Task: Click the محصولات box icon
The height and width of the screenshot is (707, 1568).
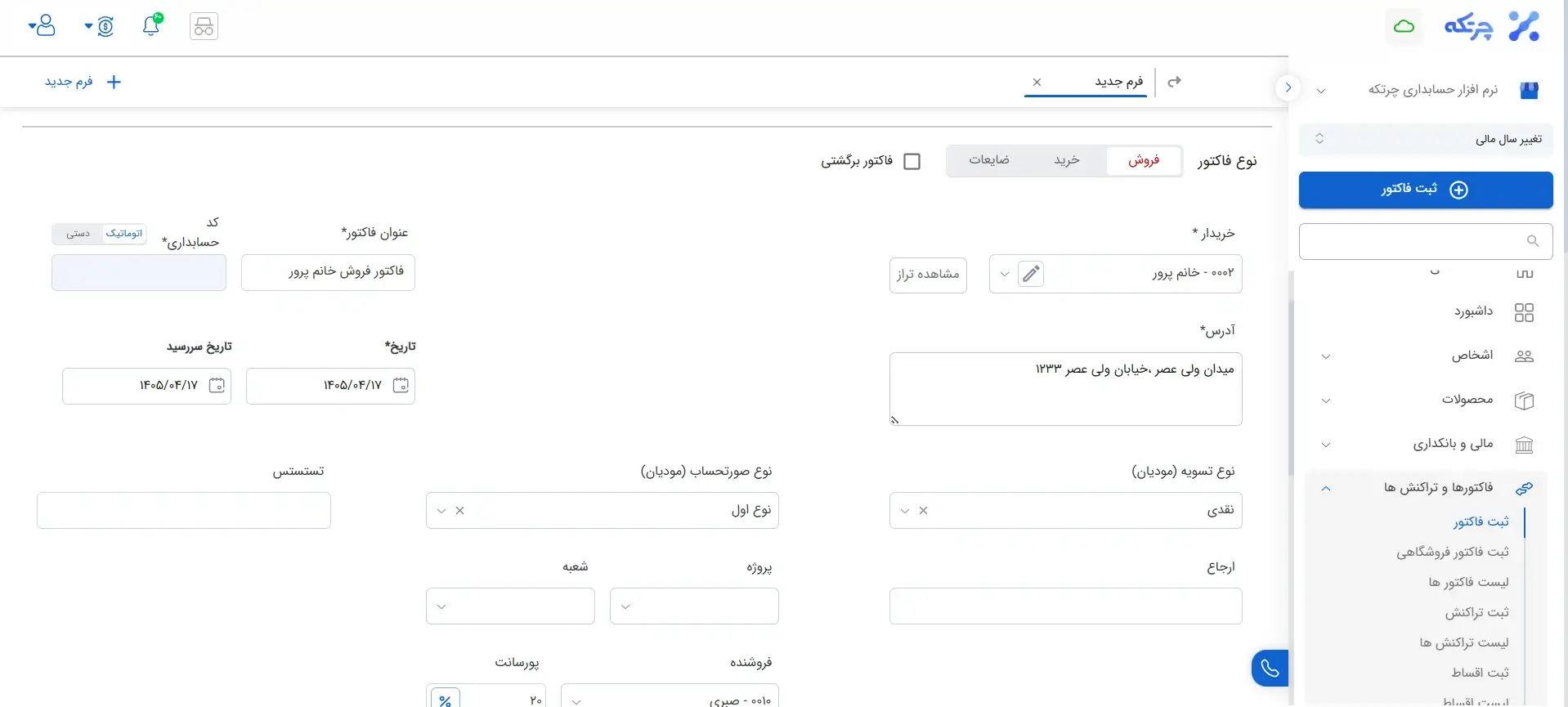Action: click(x=1524, y=400)
